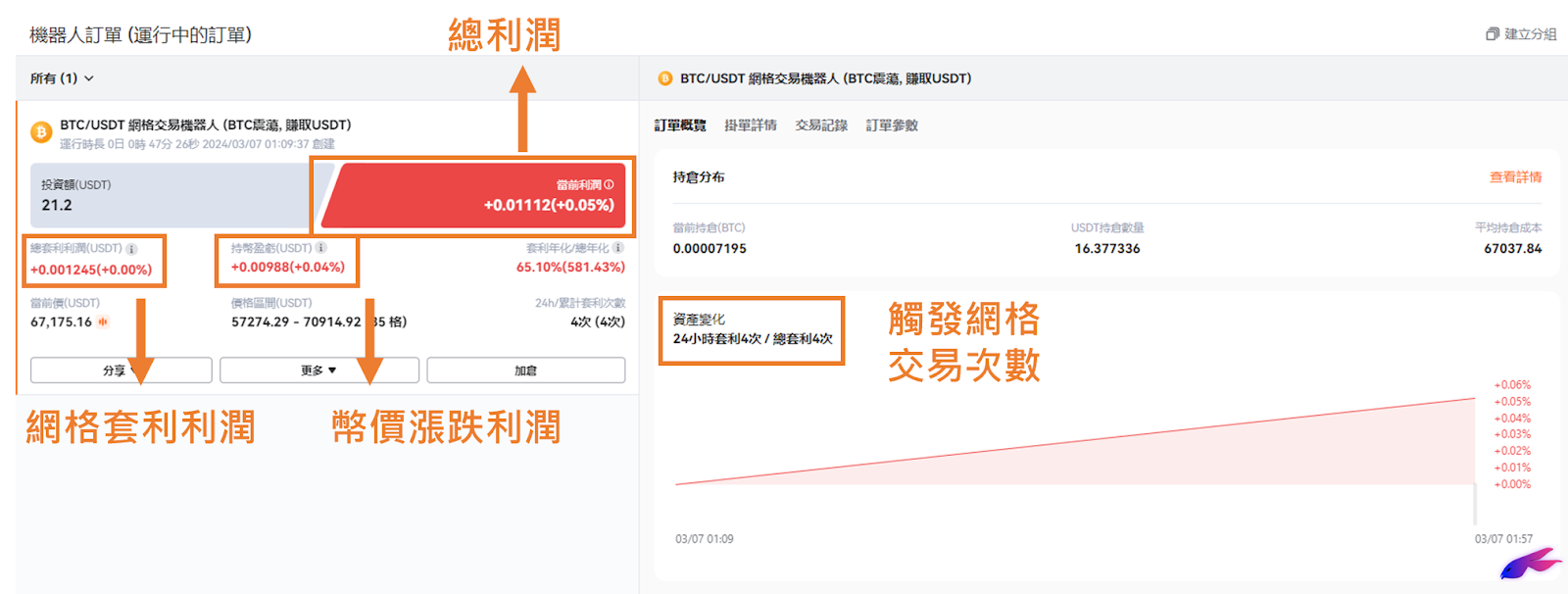The image size is (1568, 594).
Task: Switch to the 訂單參數 tab
Action: pyautogui.click(x=892, y=125)
